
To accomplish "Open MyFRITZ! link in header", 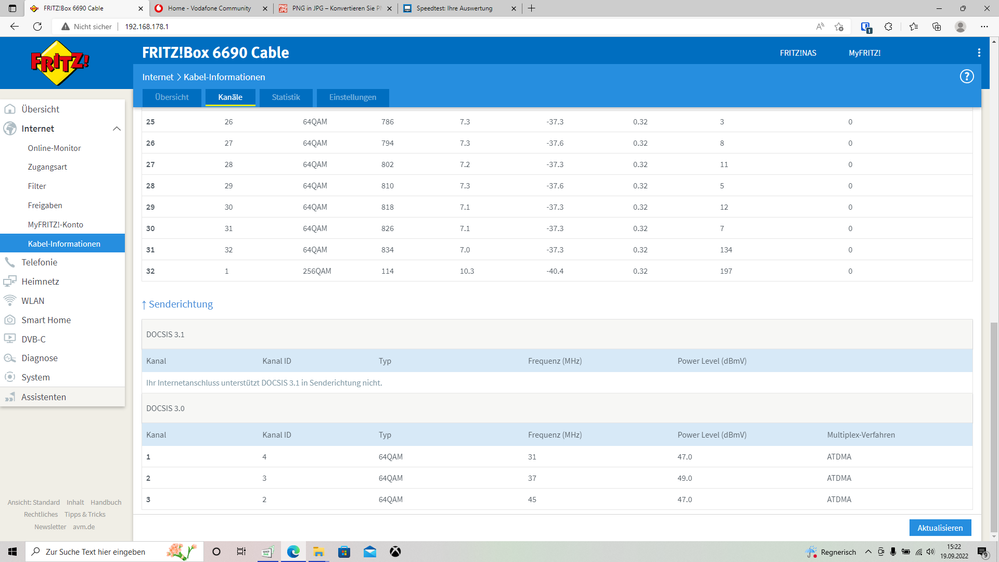I will coord(864,53).
